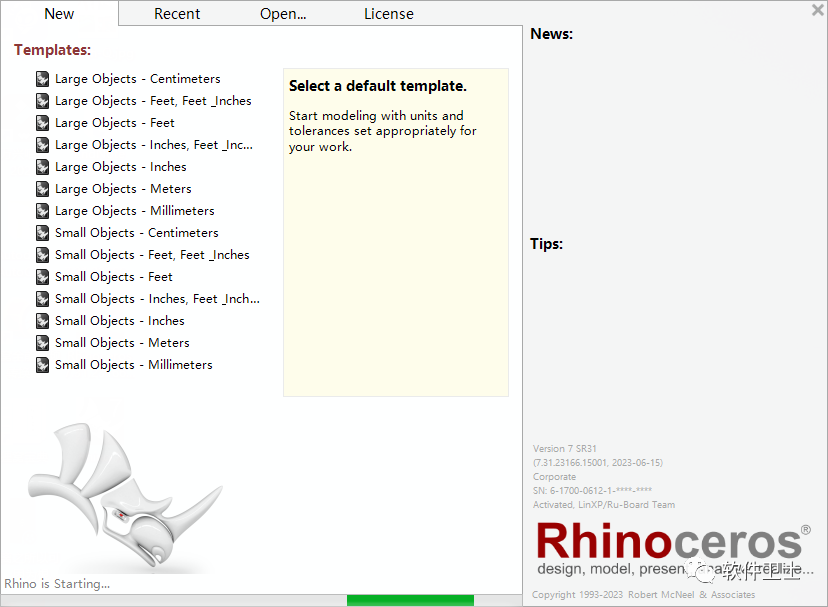This screenshot has width=828, height=607.
Task: Click the icon beside Small Objects - Centimeters
Action: (42, 233)
